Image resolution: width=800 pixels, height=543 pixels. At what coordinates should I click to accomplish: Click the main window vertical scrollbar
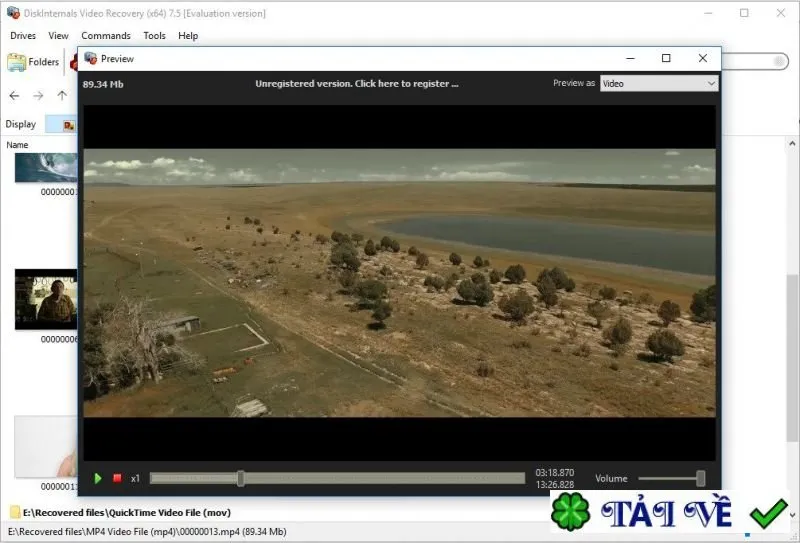[x=792, y=357]
